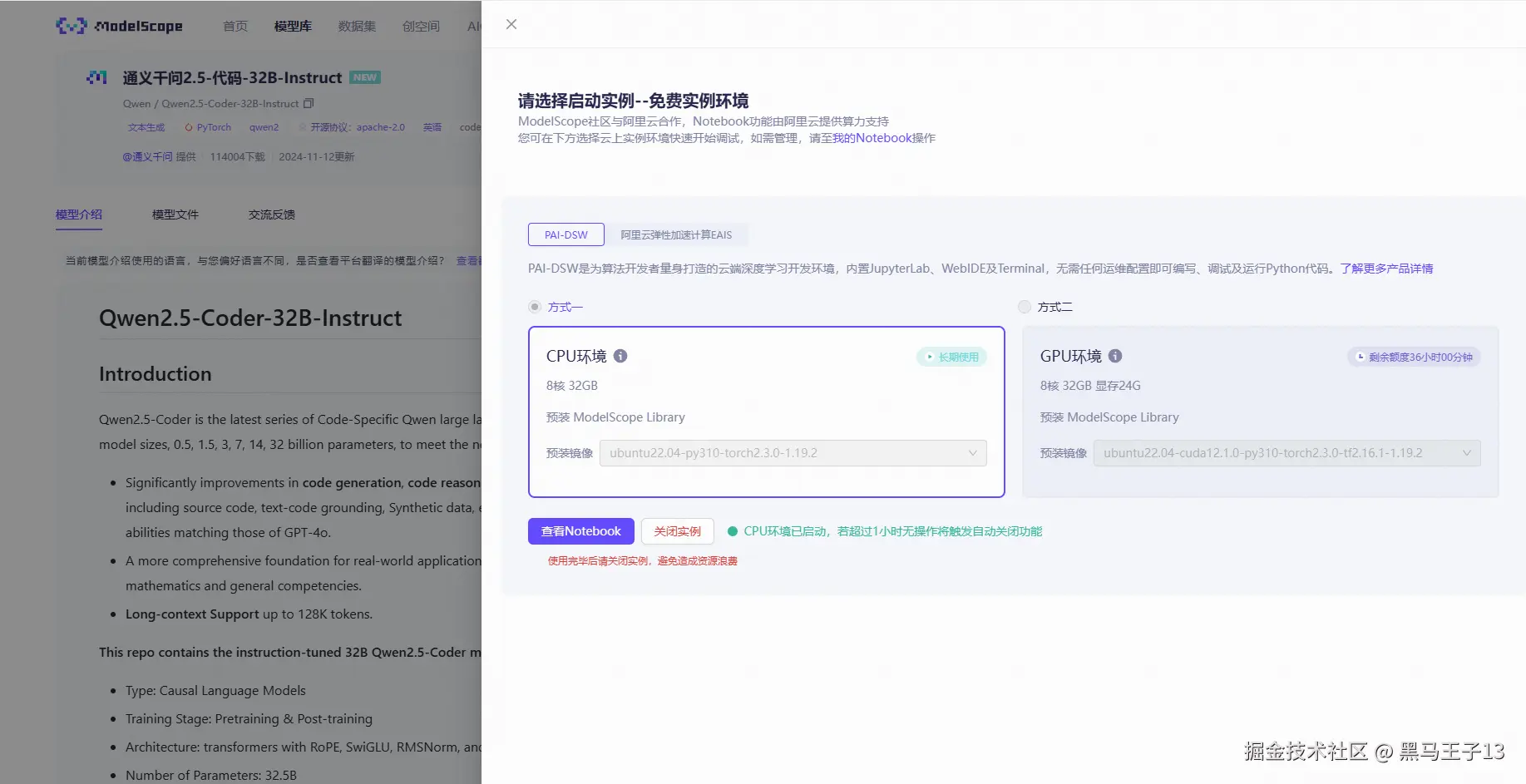The image size is (1526, 784).
Task: Click the NEW badge
Action: (x=365, y=77)
